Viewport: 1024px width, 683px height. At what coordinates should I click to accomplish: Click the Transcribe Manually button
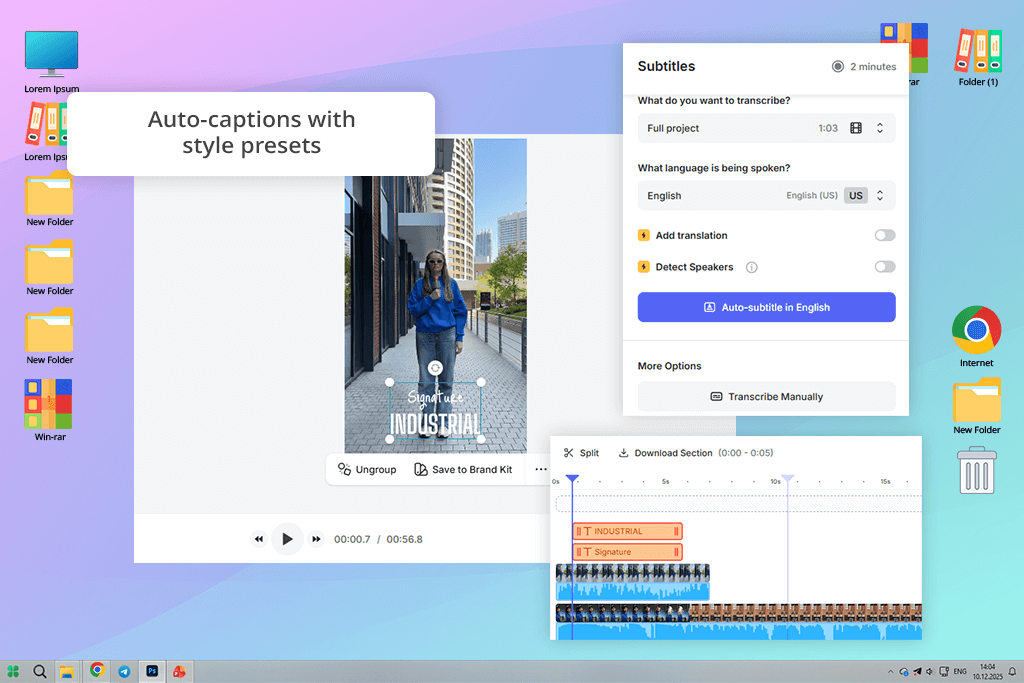tap(766, 396)
